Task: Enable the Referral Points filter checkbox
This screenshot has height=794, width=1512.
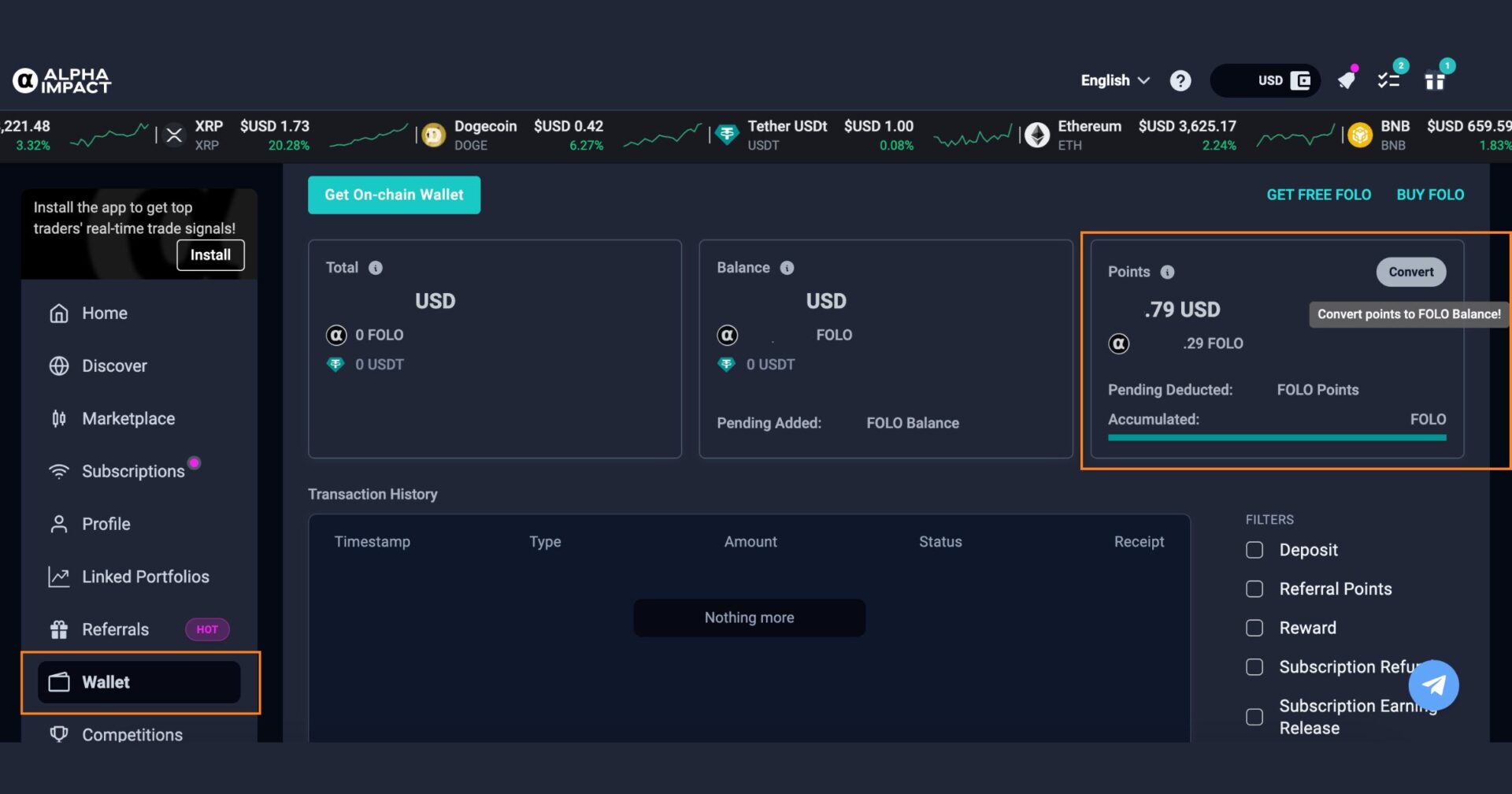Action: pos(1254,589)
